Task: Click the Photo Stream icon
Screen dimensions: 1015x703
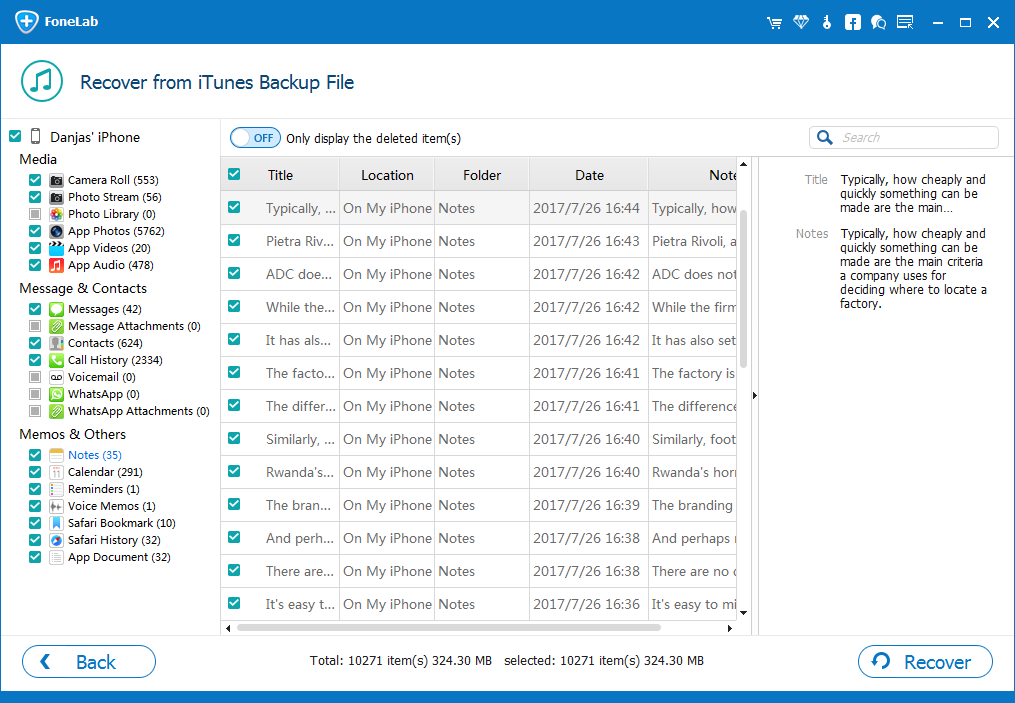Action: (x=56, y=197)
